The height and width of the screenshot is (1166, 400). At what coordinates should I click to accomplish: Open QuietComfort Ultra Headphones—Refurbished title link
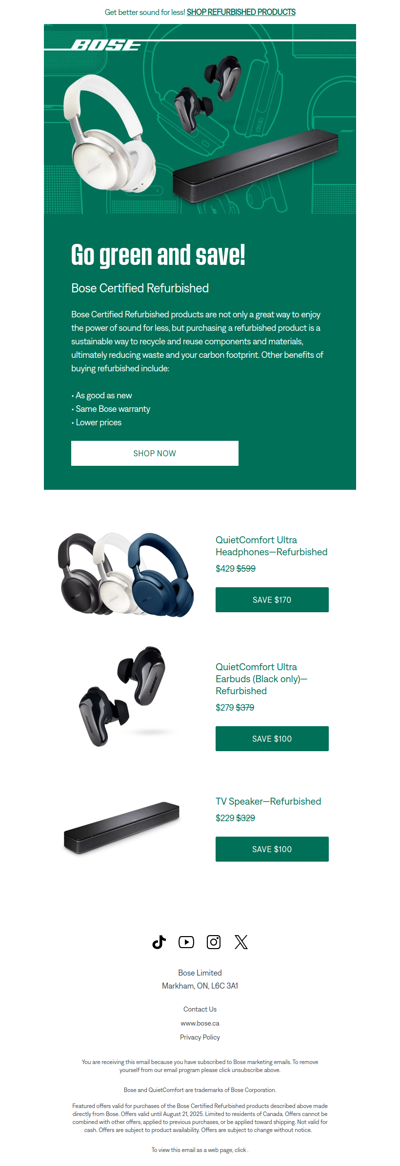coord(271,546)
